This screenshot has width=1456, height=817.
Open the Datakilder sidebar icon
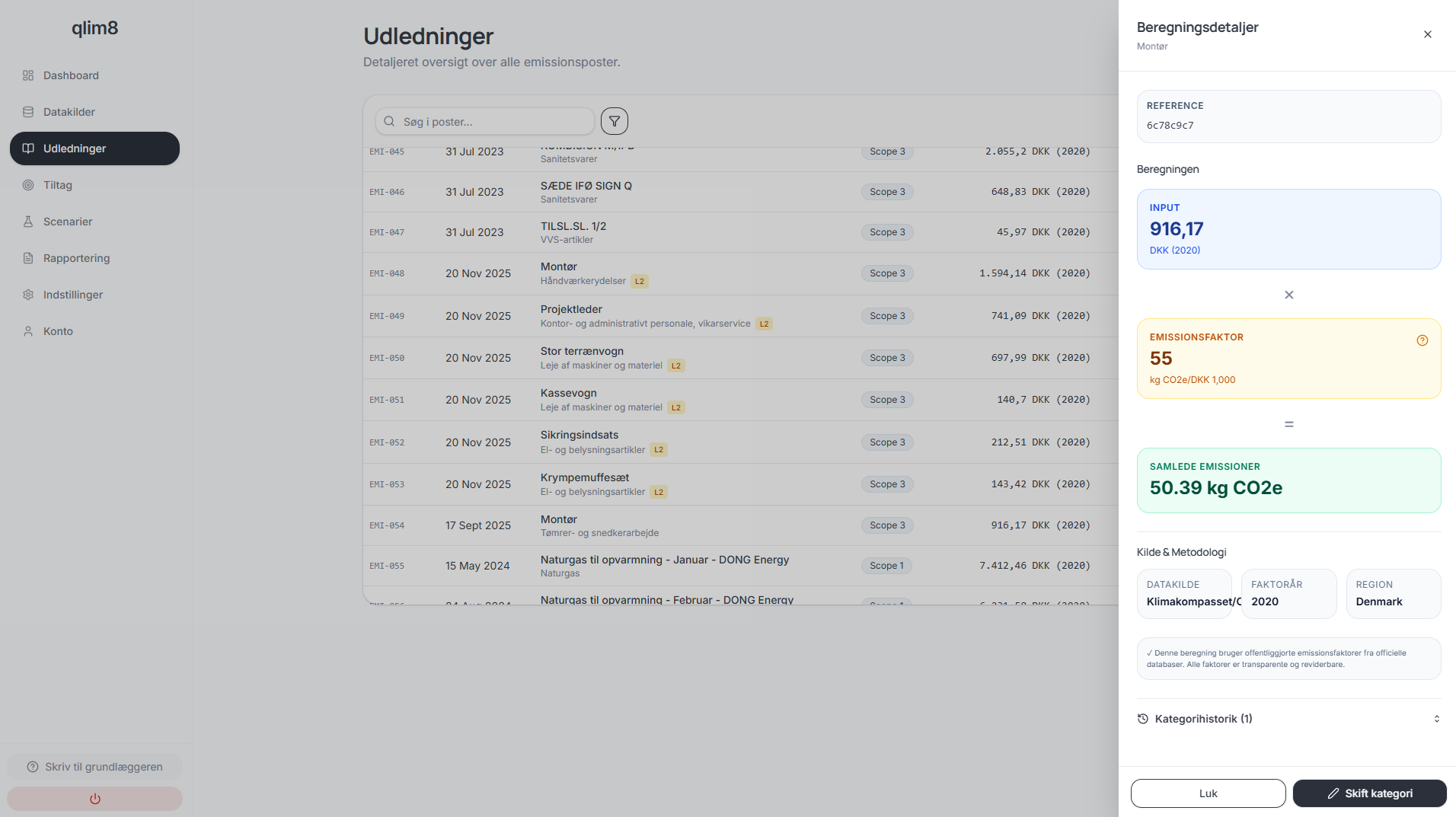(x=28, y=112)
